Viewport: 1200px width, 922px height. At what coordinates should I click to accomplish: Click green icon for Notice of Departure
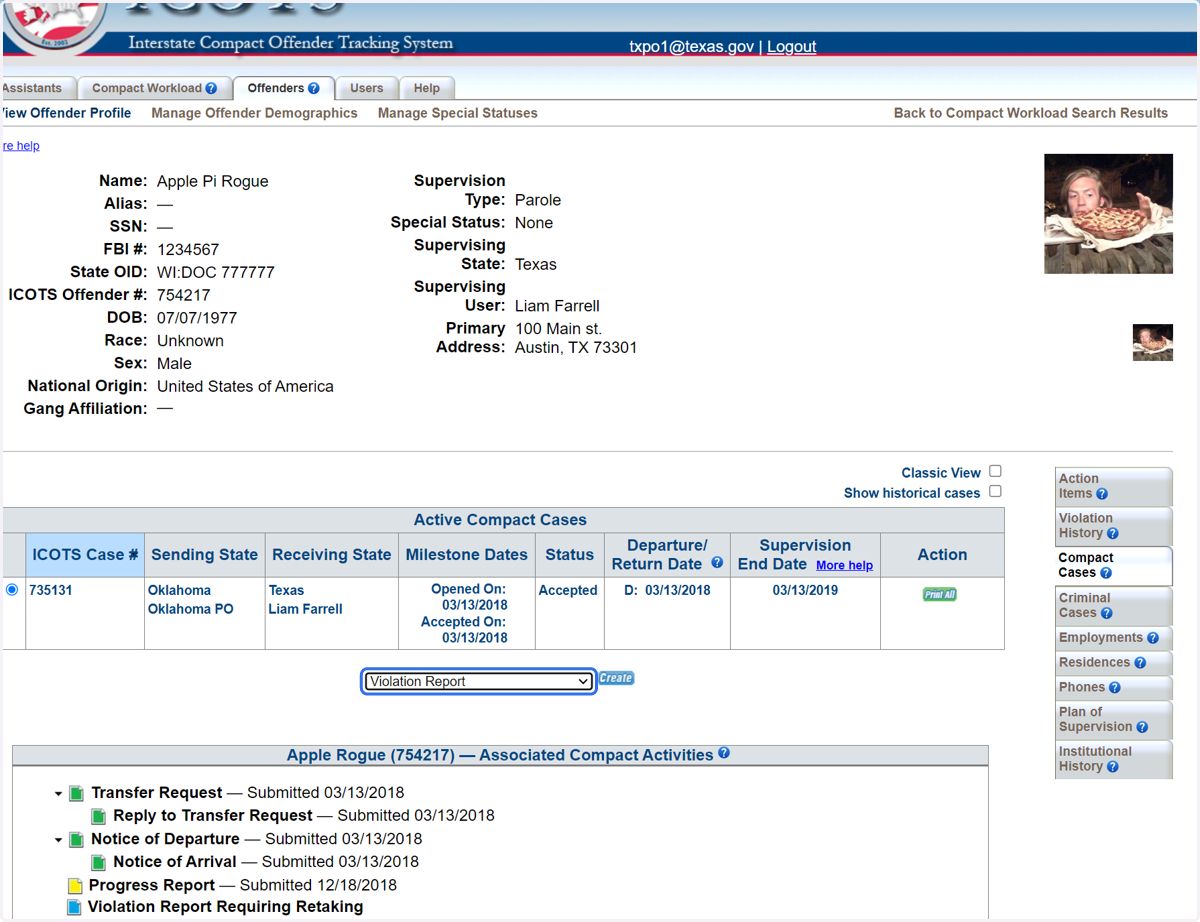coord(76,840)
